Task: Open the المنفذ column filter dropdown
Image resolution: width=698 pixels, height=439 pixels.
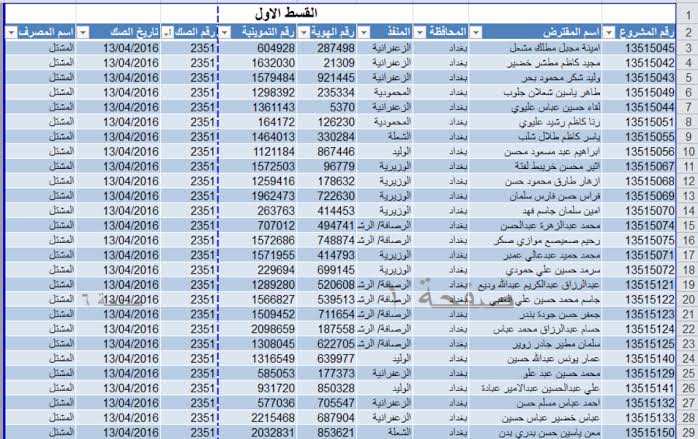Action: pos(365,33)
